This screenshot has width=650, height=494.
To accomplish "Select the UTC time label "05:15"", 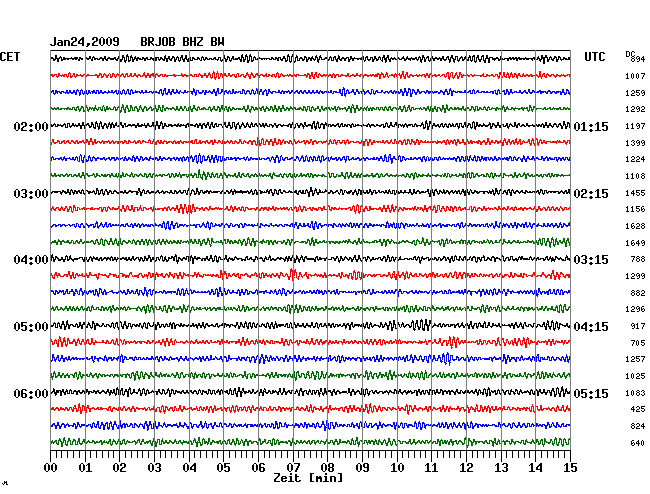I will pyautogui.click(x=591, y=393).
